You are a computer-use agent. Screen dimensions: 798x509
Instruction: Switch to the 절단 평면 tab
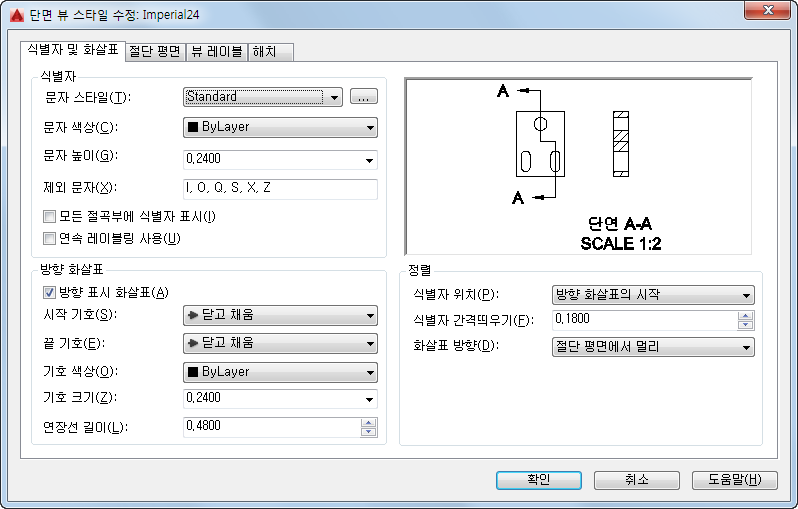155,50
